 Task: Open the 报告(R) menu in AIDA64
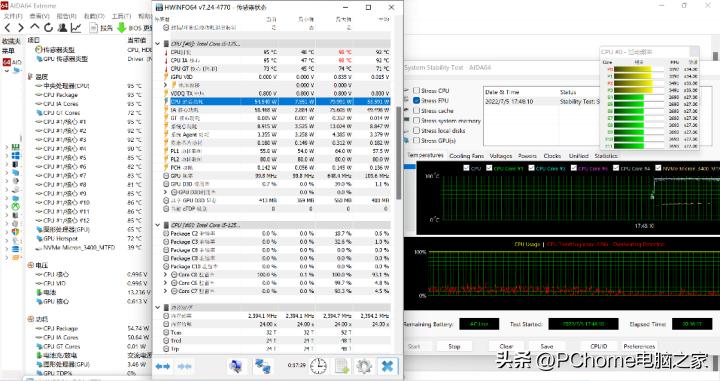(x=67, y=16)
